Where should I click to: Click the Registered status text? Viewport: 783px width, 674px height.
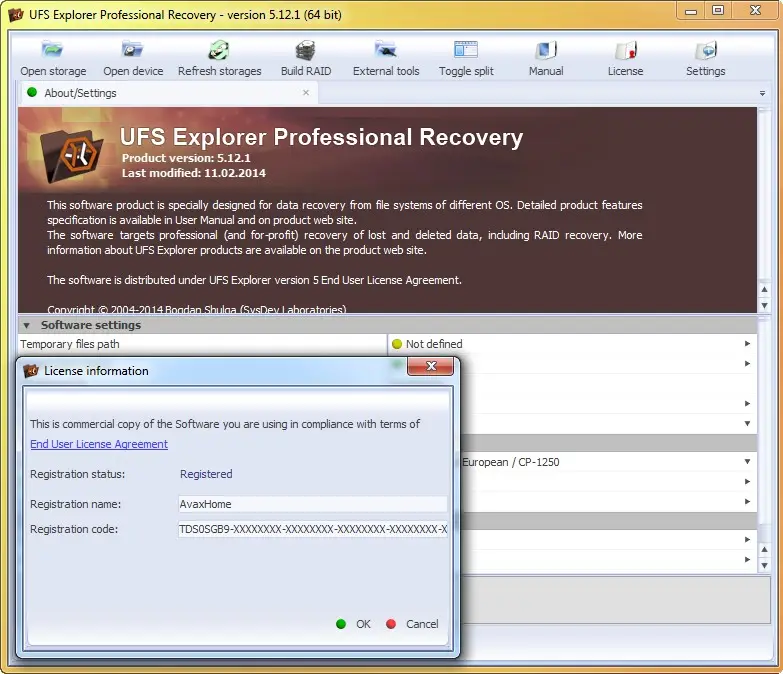click(206, 474)
